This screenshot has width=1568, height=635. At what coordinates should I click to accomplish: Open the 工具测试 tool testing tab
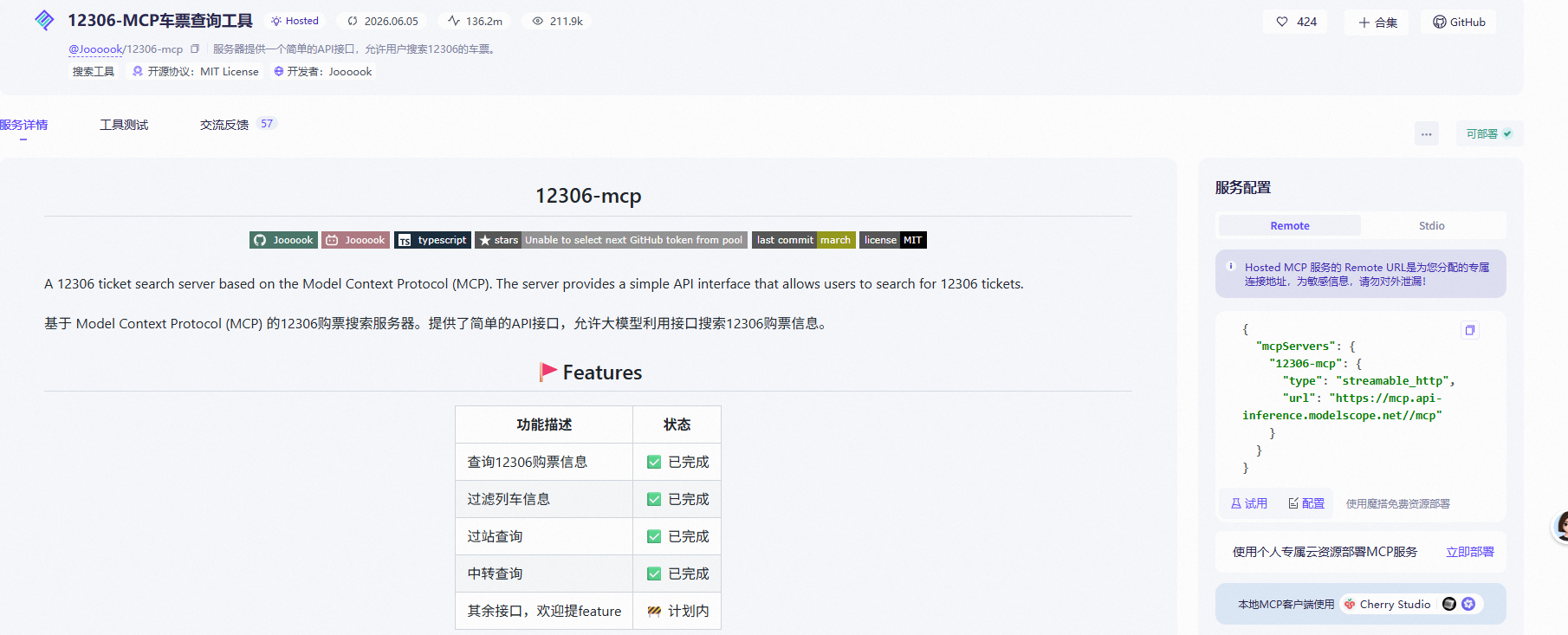point(124,126)
